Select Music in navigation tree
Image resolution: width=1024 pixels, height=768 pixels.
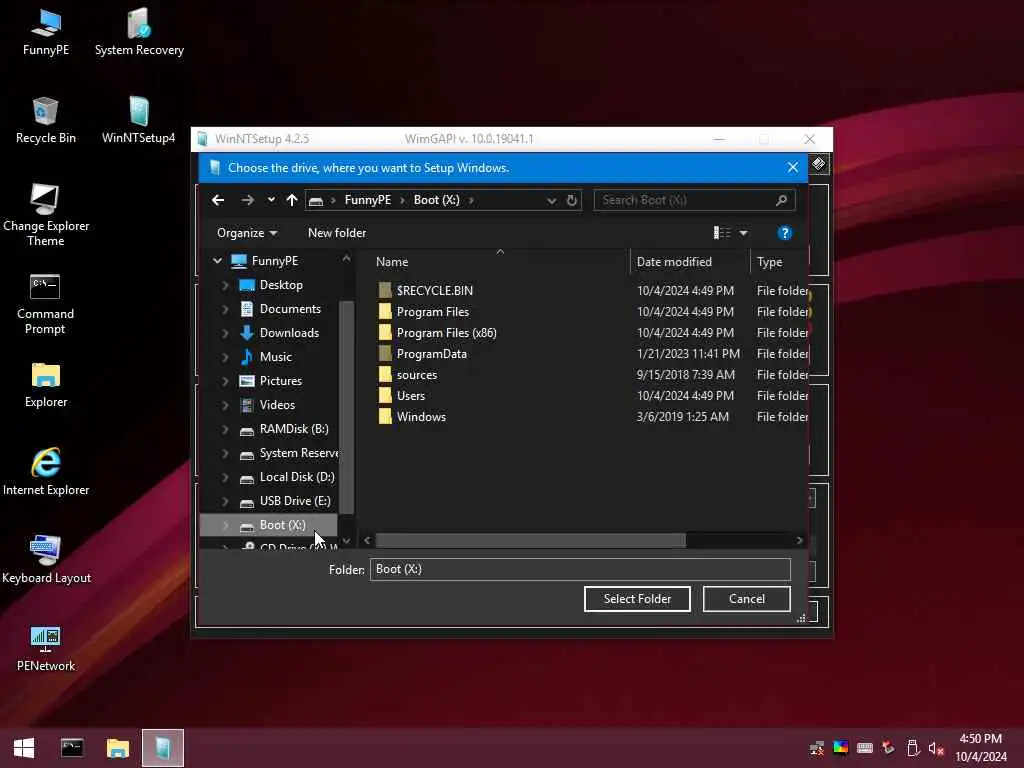[x=275, y=357]
